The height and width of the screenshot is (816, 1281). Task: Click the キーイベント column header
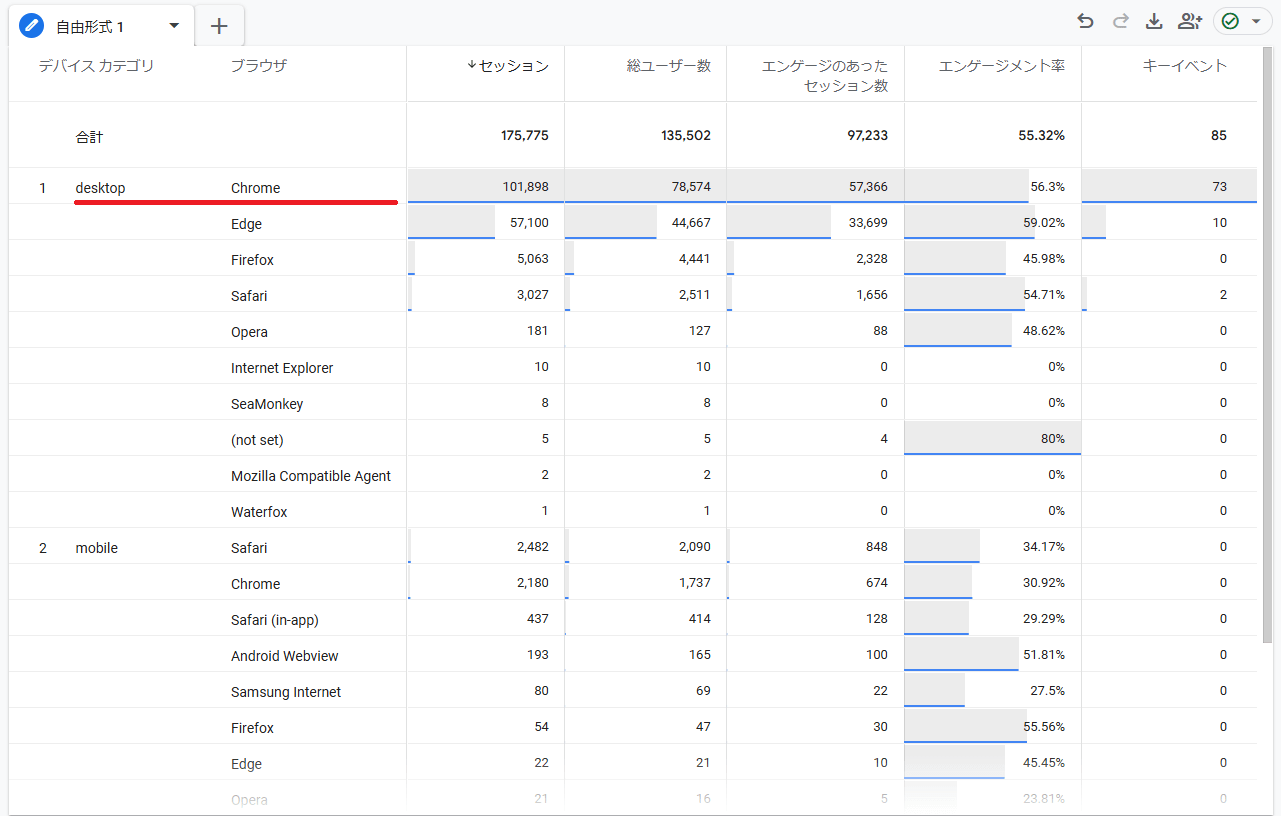(1184, 66)
